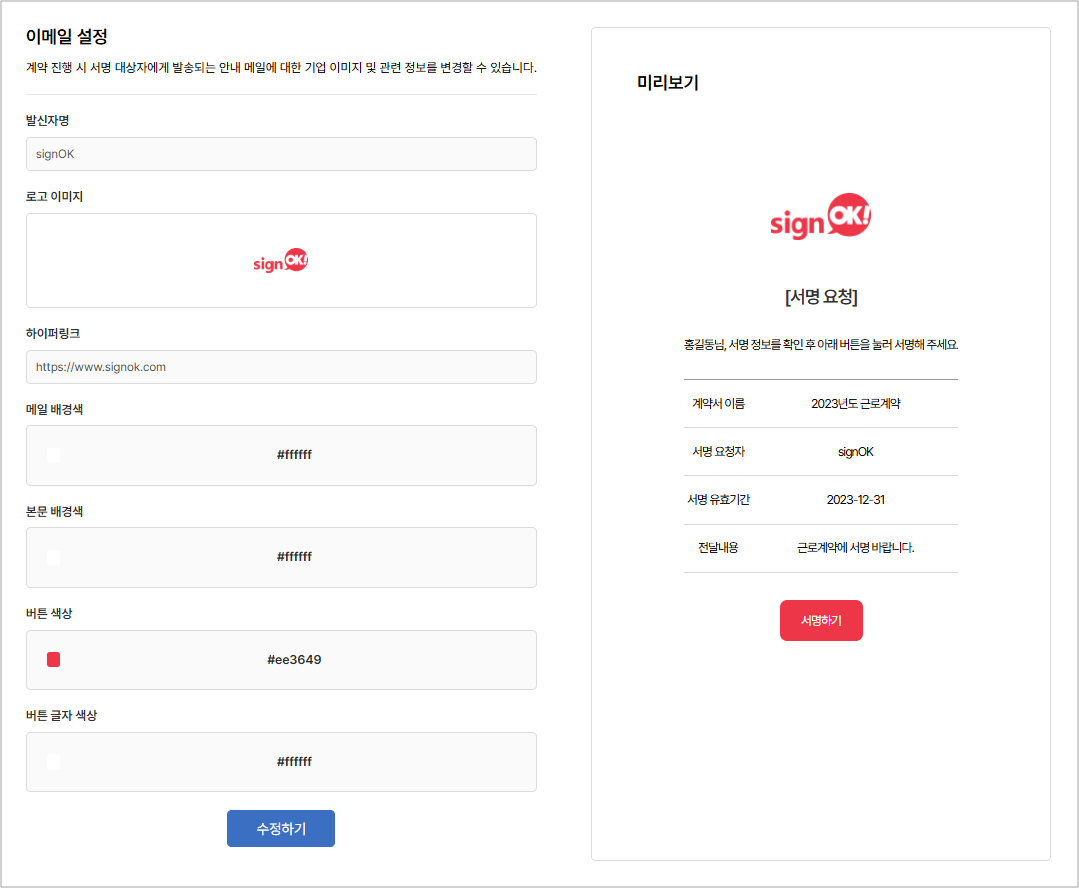Click the 근로계약에 서명 바랍니다. message text

[855, 548]
